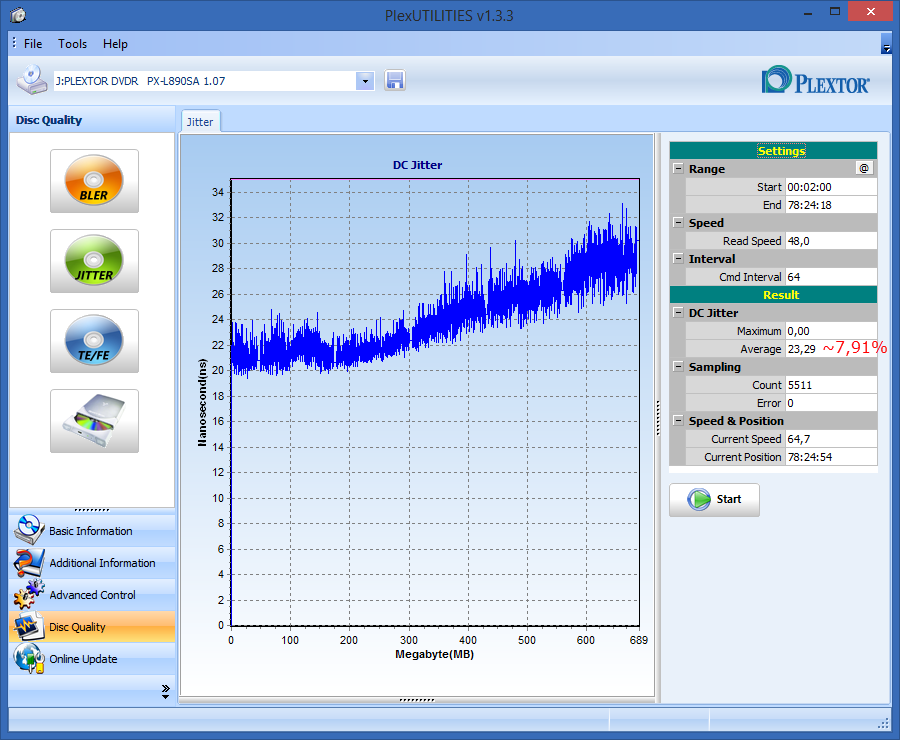900x740 pixels.
Task: Edit the Range Start value 00:02:00
Action: click(x=831, y=187)
